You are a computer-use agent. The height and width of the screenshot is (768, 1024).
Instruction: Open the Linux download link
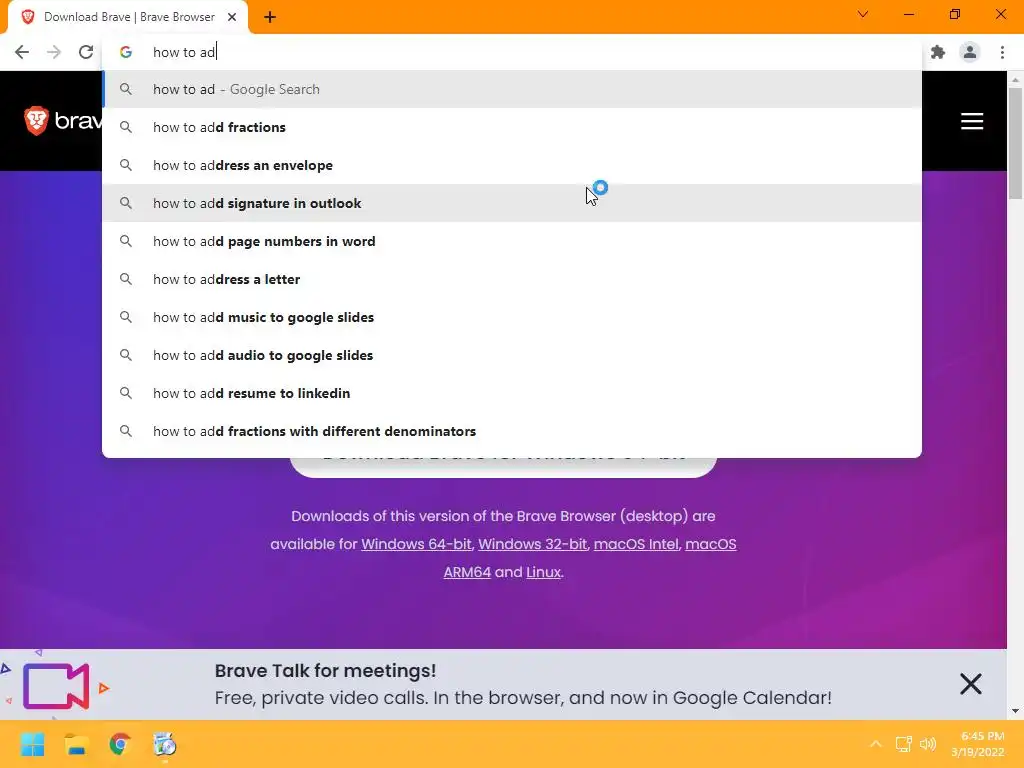[543, 572]
